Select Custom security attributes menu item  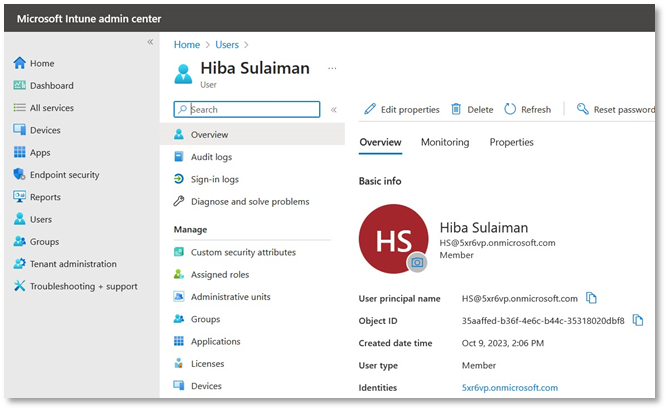pos(243,252)
